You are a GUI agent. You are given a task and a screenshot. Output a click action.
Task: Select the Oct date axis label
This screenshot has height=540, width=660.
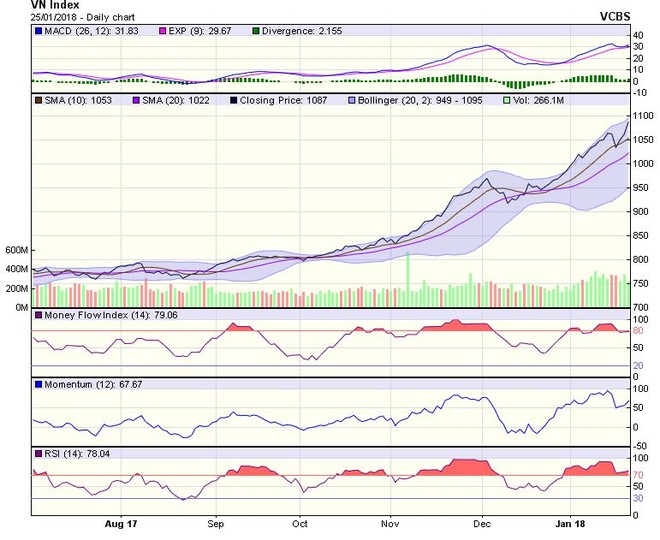point(300,523)
